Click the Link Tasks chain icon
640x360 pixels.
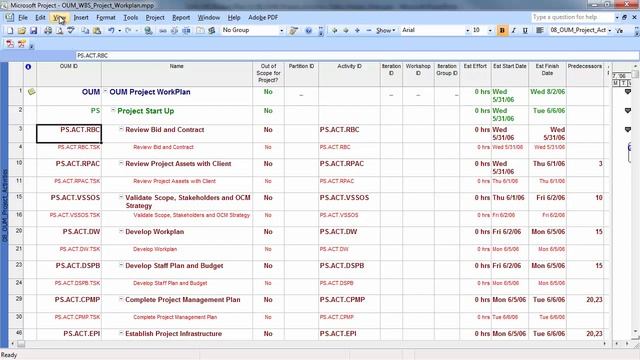pos(162,31)
